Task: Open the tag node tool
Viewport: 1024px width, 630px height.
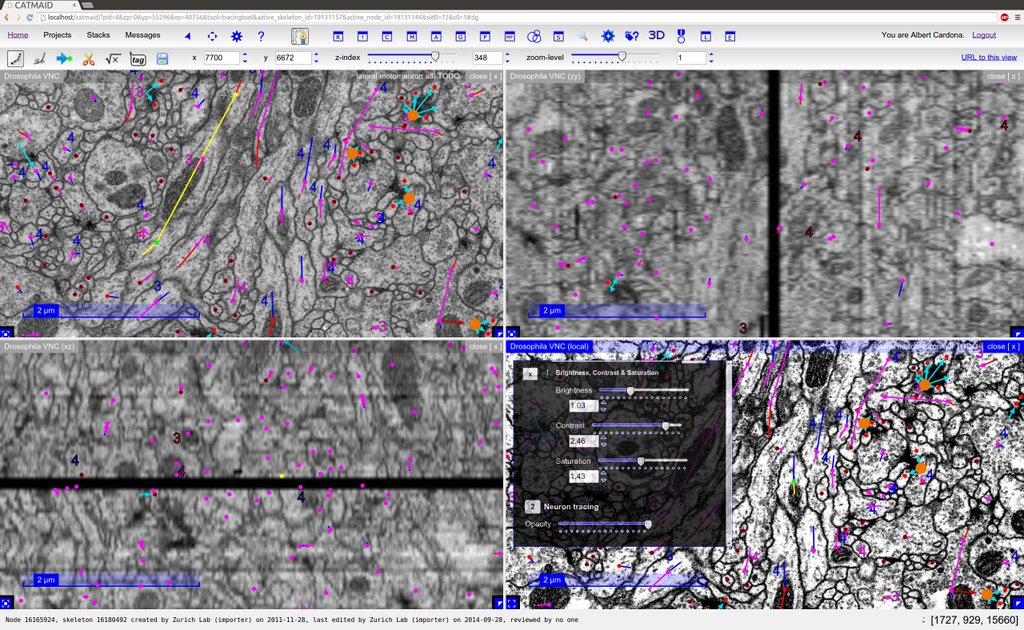Action: (x=138, y=59)
